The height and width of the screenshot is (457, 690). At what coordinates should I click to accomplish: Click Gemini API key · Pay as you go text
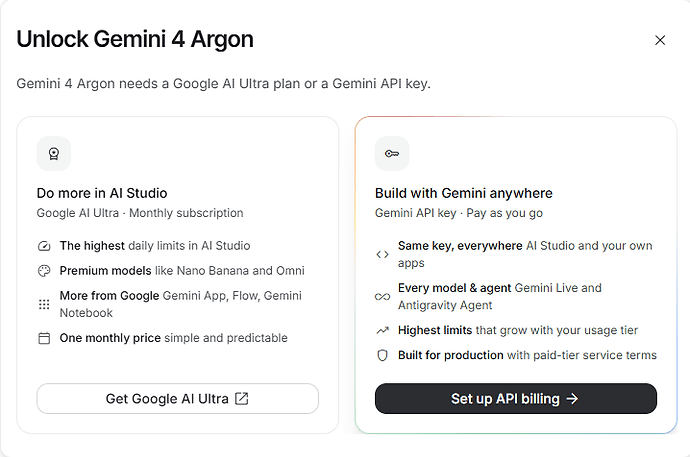tap(459, 213)
